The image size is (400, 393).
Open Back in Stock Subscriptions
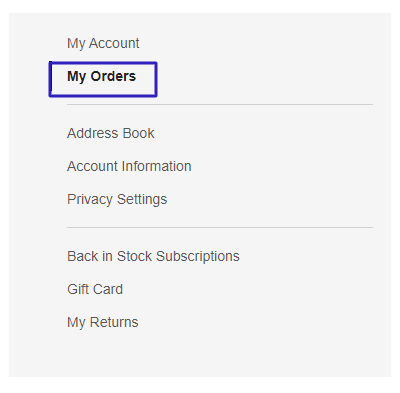153,256
